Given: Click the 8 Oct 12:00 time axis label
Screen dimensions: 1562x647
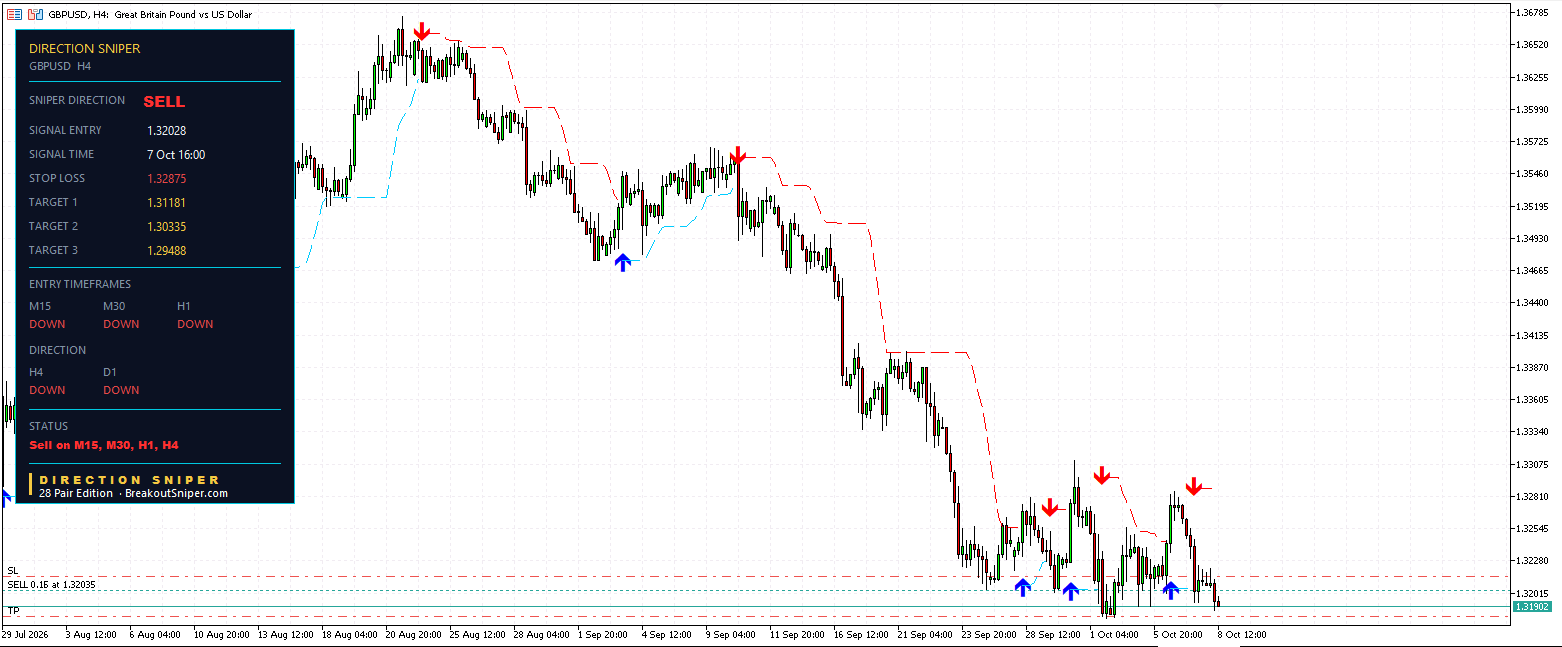Looking at the screenshot, I should coord(1240,634).
